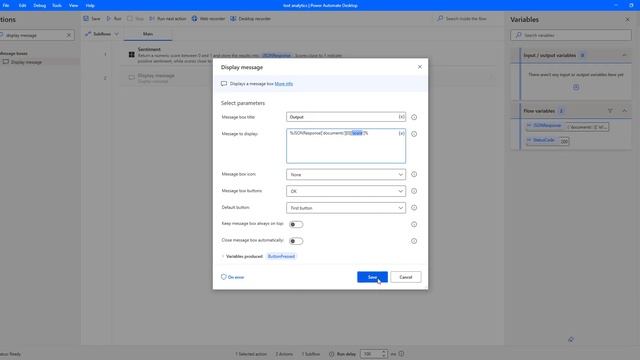
Task: Close the Variables panel
Action: (627, 20)
